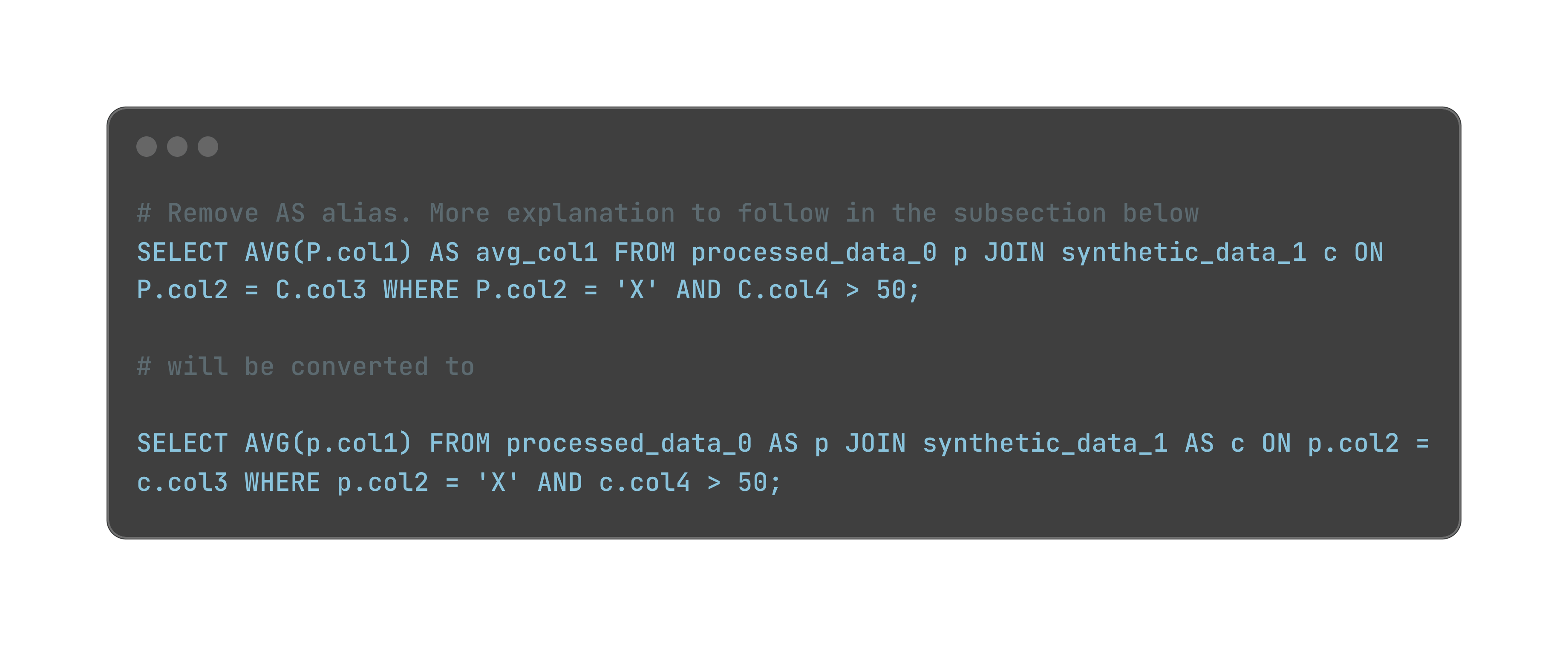Click 'avg_col1' alias in the first query
This screenshot has height=646, width=1568.
point(537,253)
